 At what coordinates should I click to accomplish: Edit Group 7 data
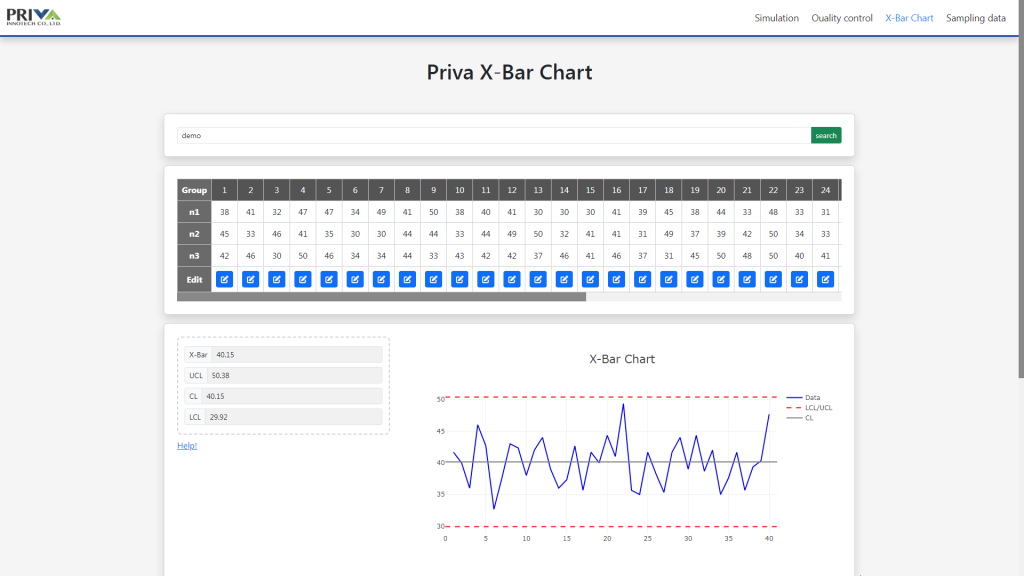(x=381, y=280)
